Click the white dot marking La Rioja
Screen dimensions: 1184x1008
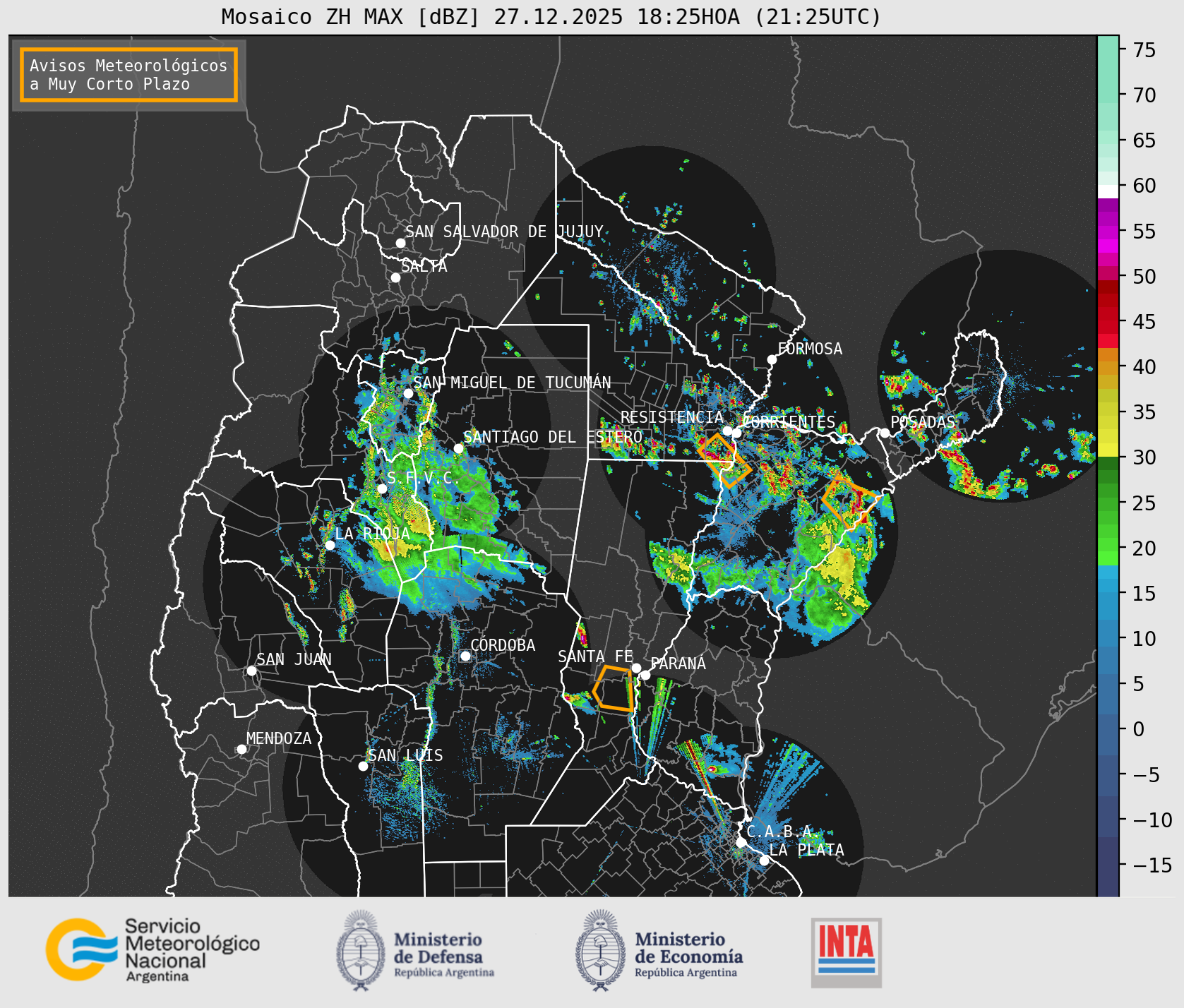(x=330, y=545)
